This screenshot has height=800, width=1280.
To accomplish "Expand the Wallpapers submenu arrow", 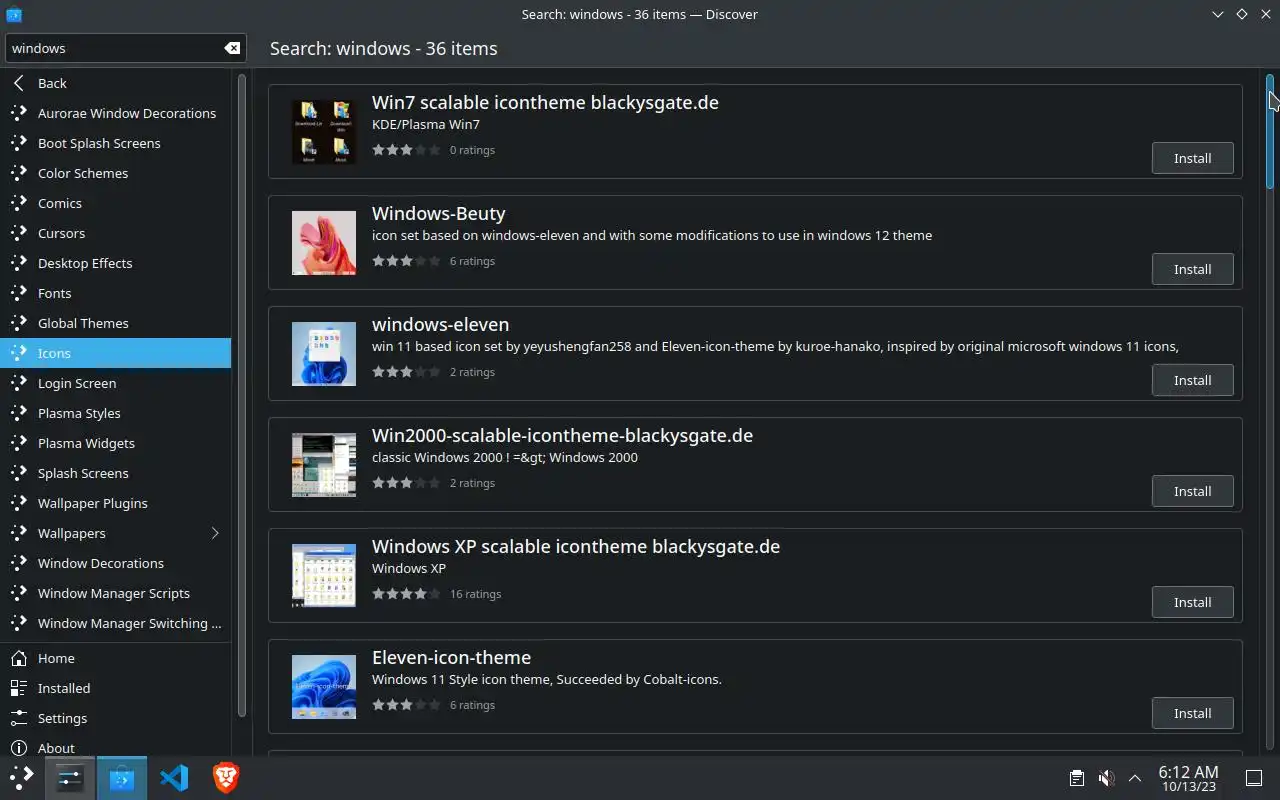I will [x=215, y=533].
